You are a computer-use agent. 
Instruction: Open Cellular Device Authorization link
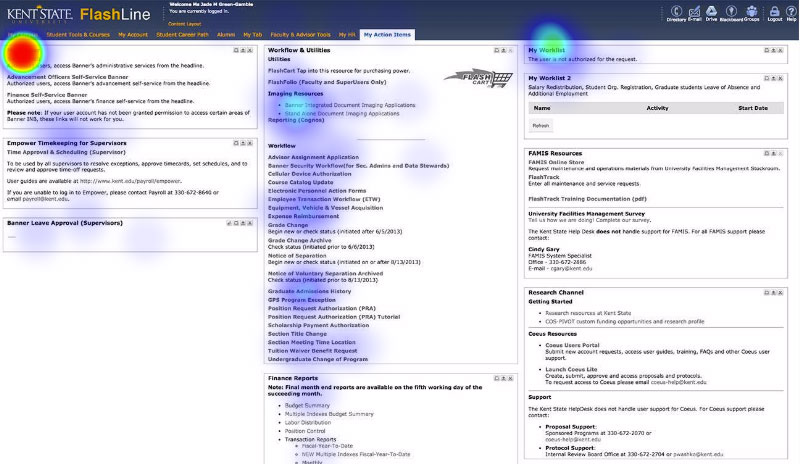click(x=310, y=174)
